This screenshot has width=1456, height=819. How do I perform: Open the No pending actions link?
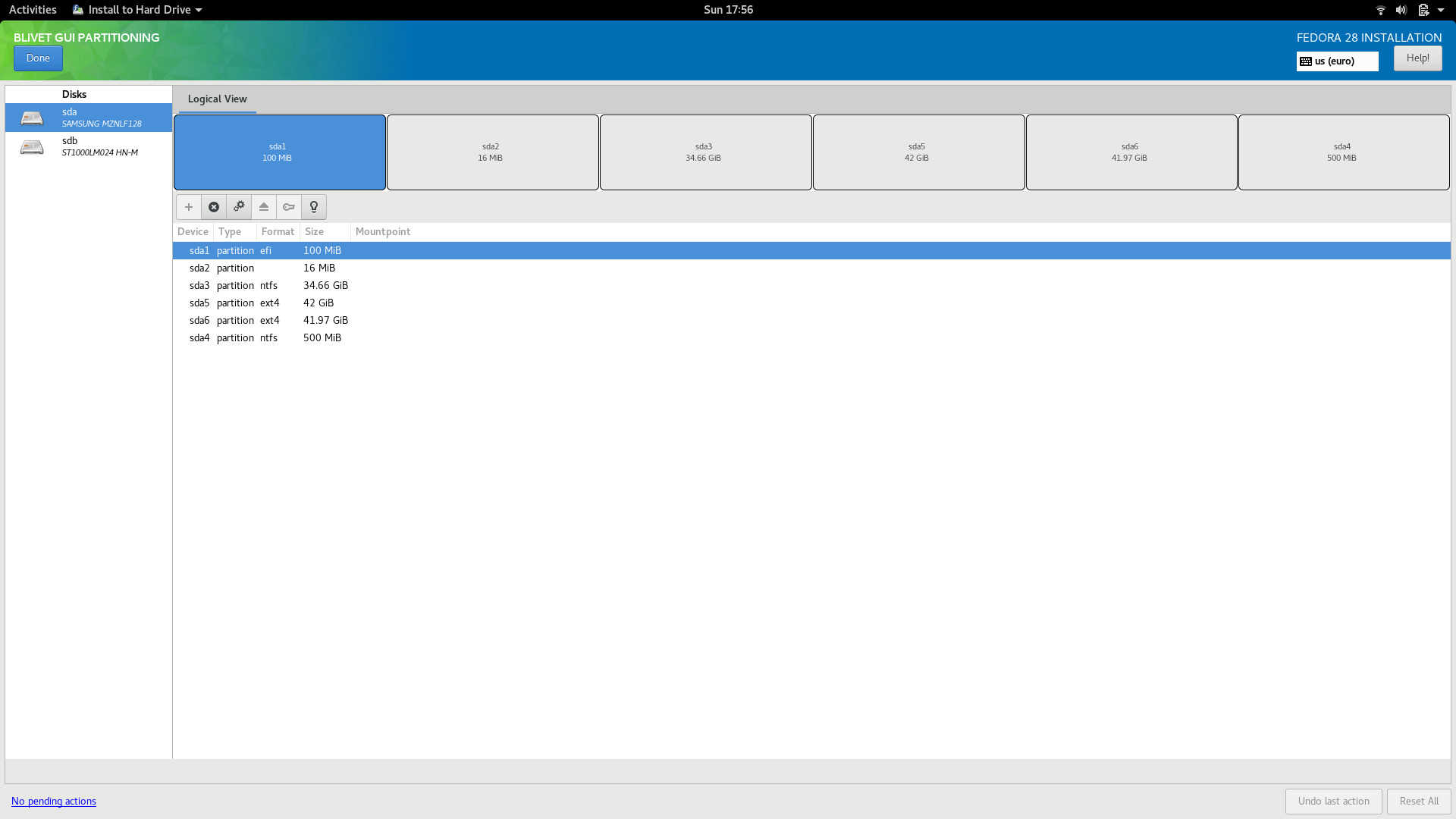point(54,801)
